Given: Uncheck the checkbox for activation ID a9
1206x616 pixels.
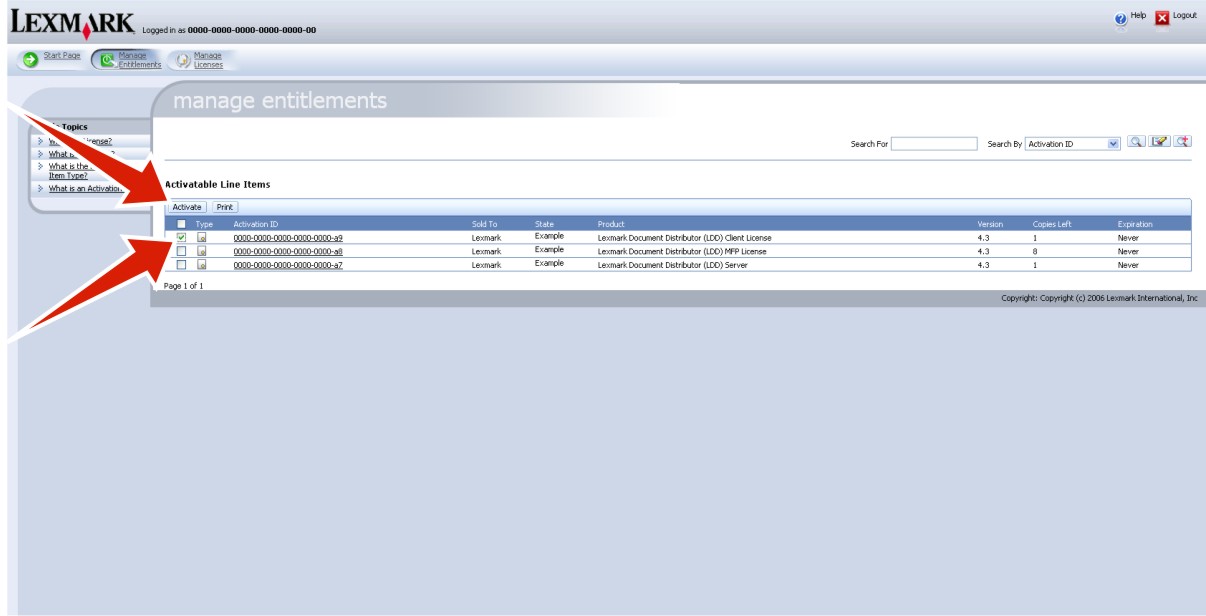Looking at the screenshot, I should point(181,238).
